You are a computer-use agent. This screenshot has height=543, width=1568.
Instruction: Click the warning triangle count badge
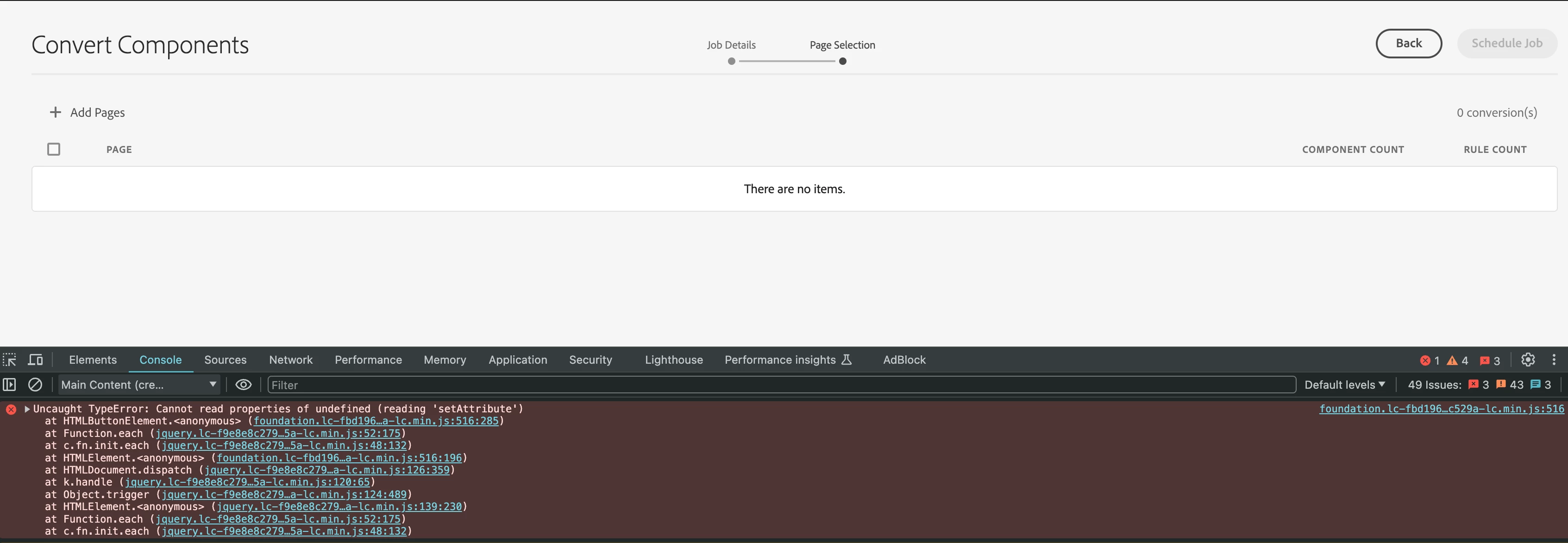coord(1457,360)
